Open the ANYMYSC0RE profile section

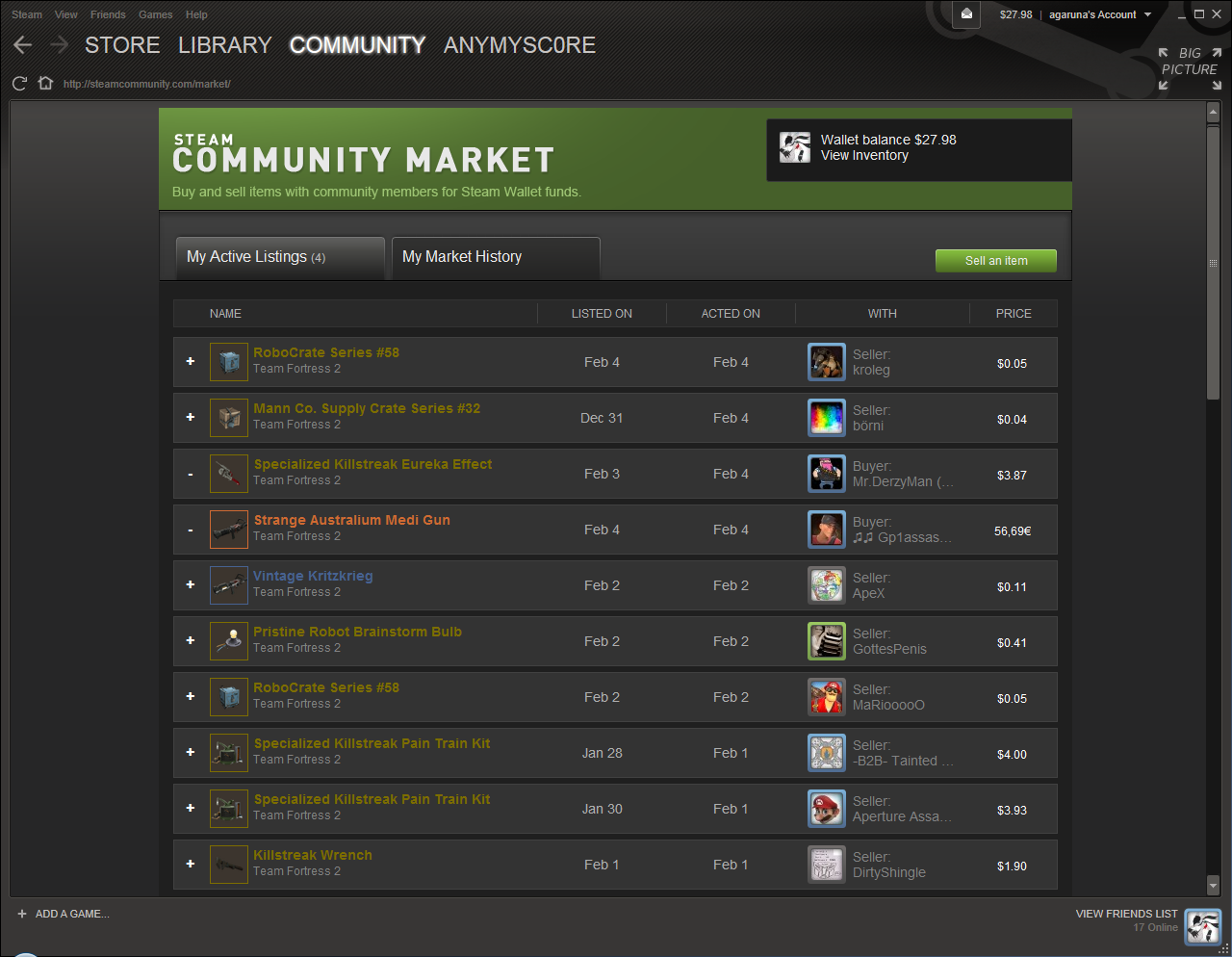point(520,45)
